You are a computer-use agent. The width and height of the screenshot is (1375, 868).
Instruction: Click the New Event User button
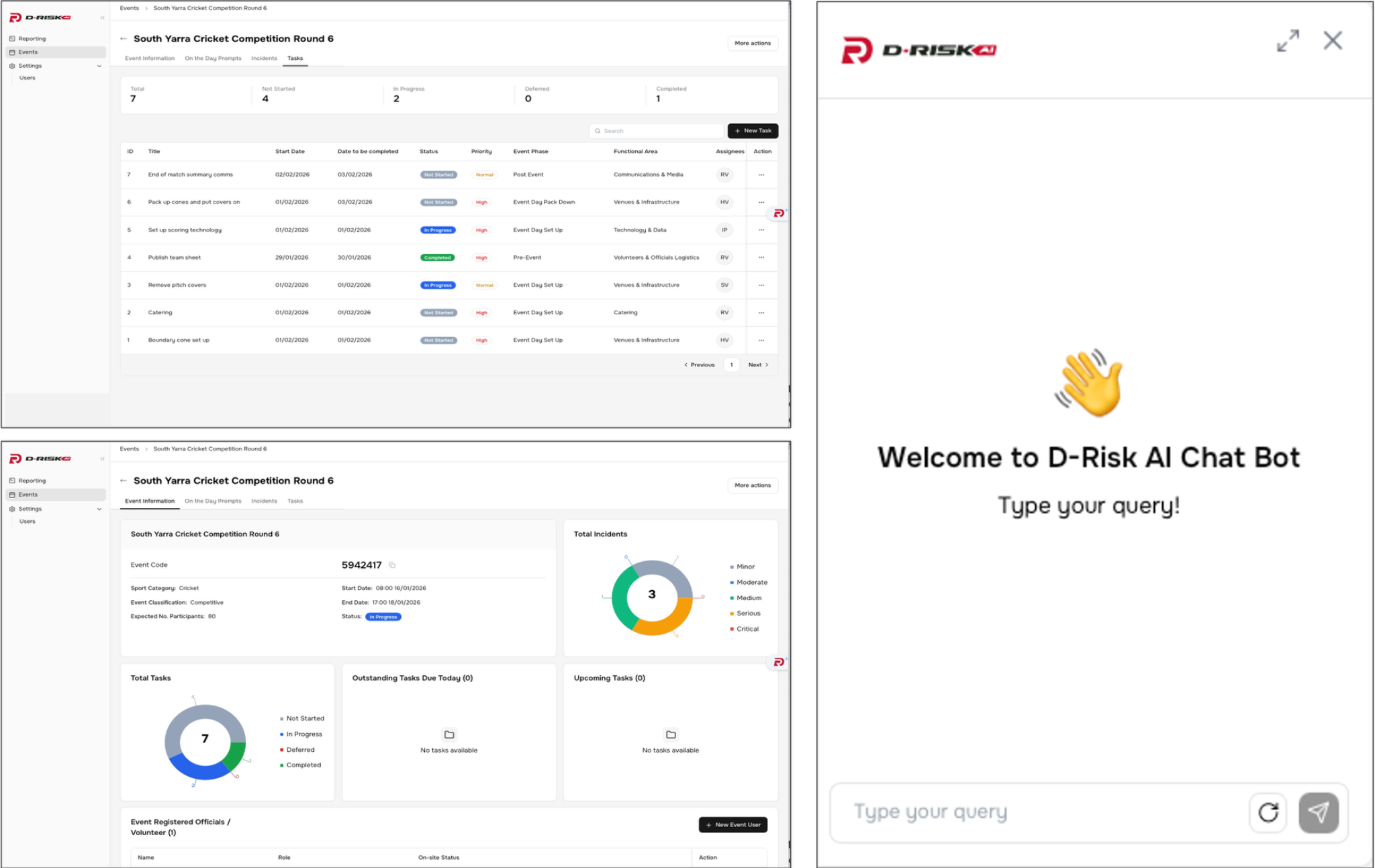coord(732,824)
